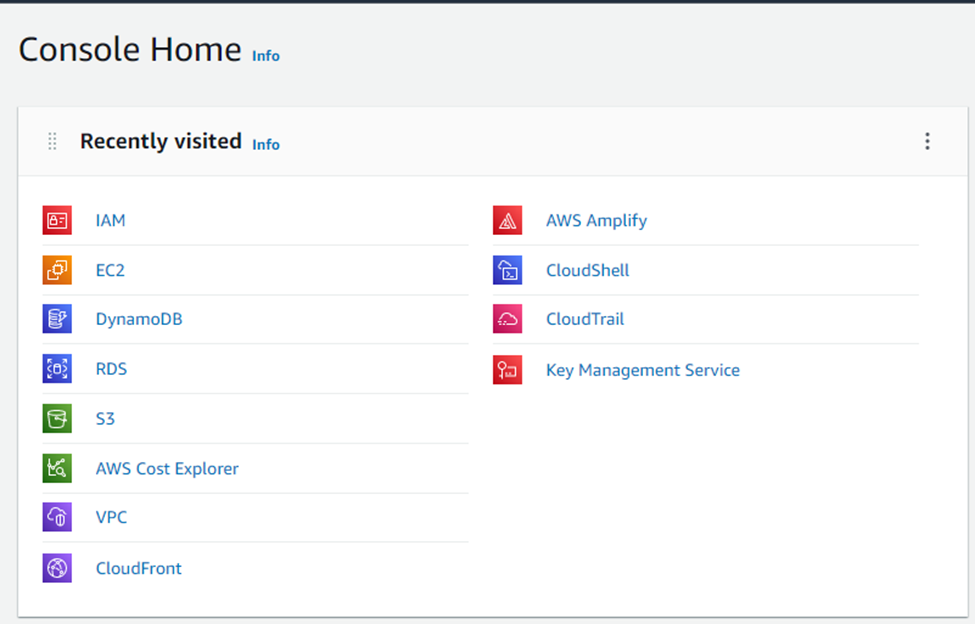Click the AWS Amplify icon
Screen dimensions: 975x624
pyautogui.click(x=507, y=220)
